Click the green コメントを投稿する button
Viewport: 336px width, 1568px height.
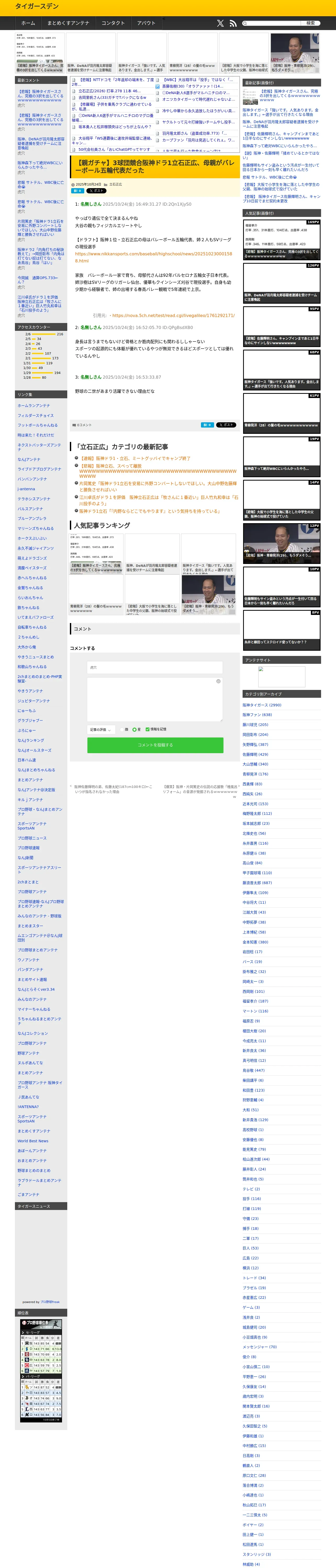pos(155,745)
